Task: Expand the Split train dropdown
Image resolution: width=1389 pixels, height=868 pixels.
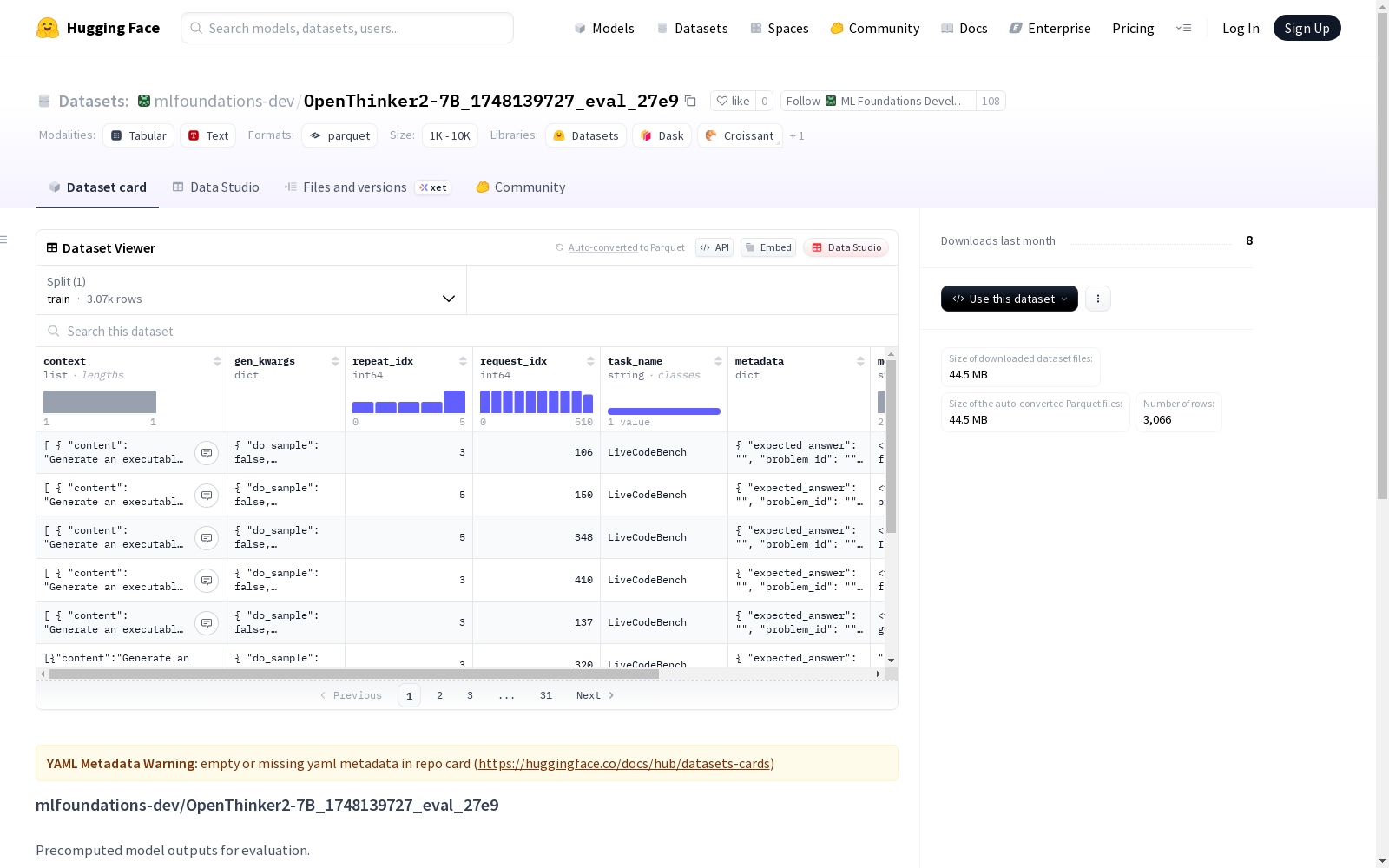Action: [x=252, y=290]
